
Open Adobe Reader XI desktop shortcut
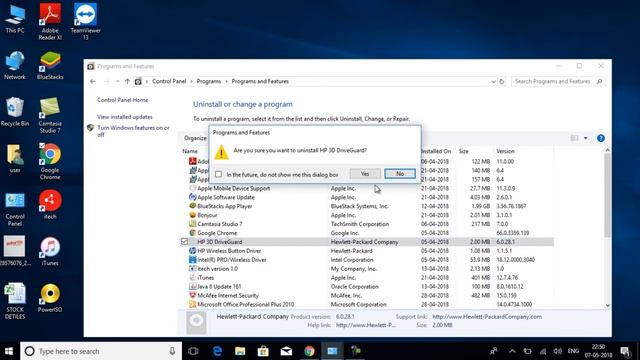tap(50, 22)
